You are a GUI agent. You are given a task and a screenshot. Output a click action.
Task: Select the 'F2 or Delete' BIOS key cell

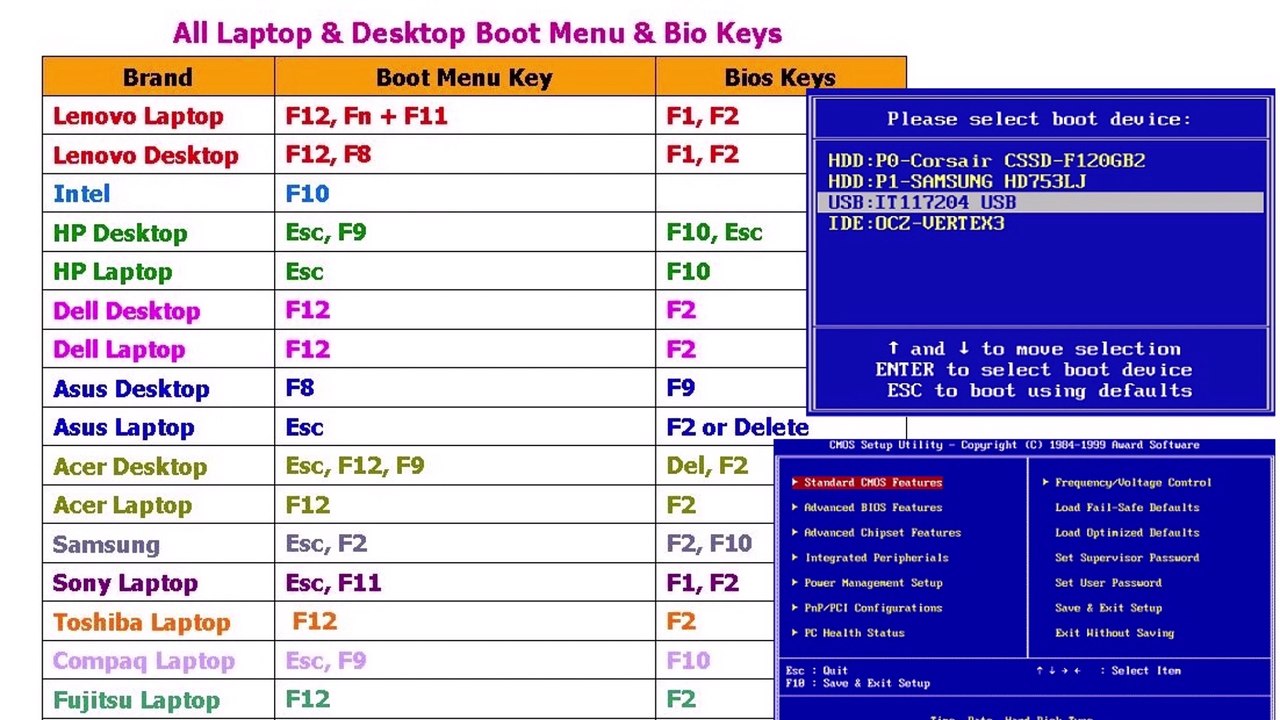click(x=737, y=428)
